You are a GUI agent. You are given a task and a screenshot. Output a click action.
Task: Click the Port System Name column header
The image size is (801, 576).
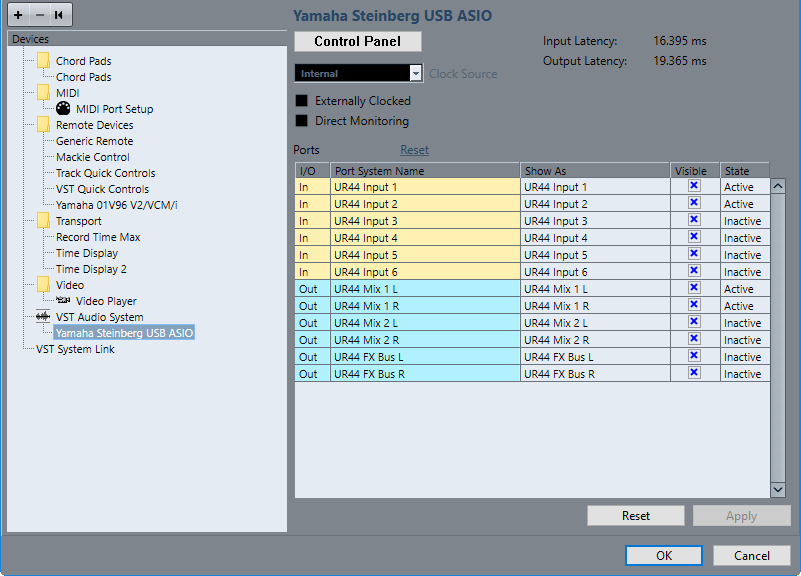(425, 171)
